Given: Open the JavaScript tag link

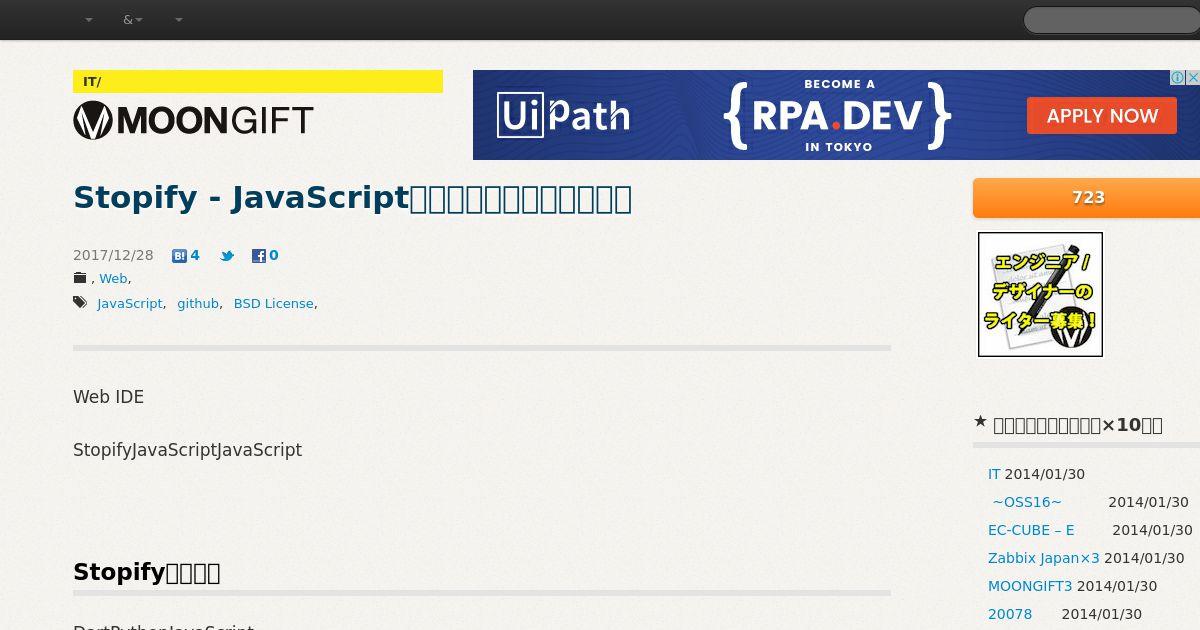Looking at the screenshot, I should click(130, 304).
